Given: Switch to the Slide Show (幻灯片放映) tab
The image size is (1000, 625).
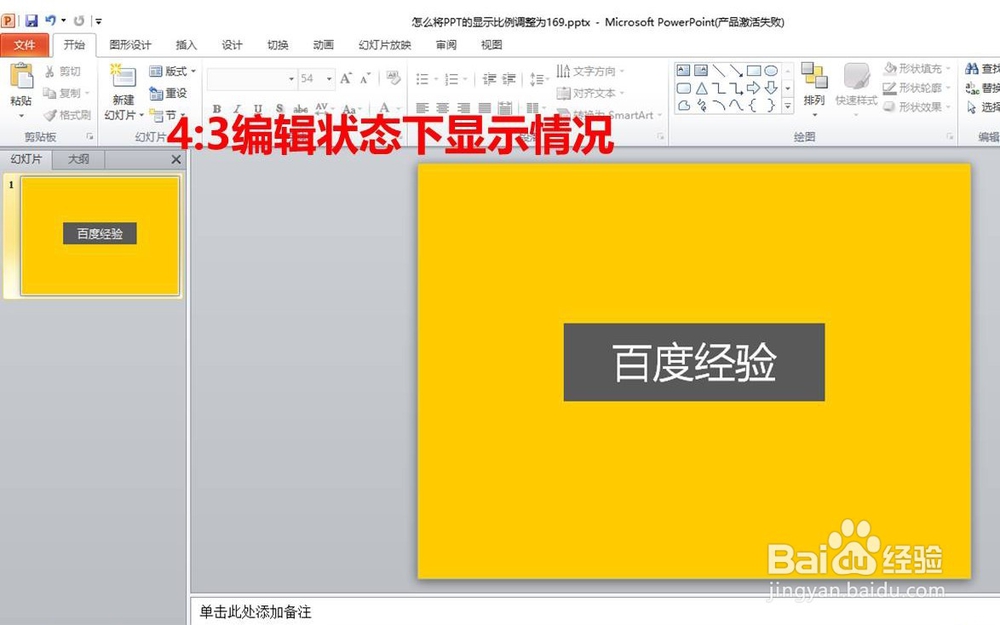Looking at the screenshot, I should pyautogui.click(x=385, y=45).
